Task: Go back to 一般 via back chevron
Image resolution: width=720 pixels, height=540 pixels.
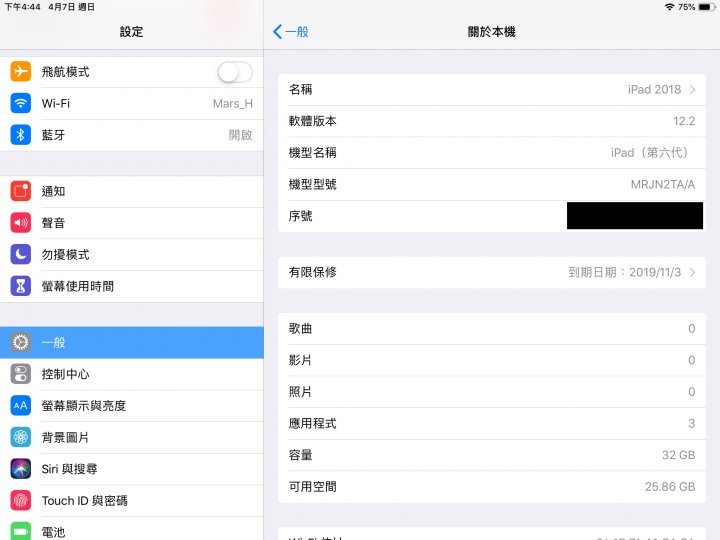Action: 291,32
